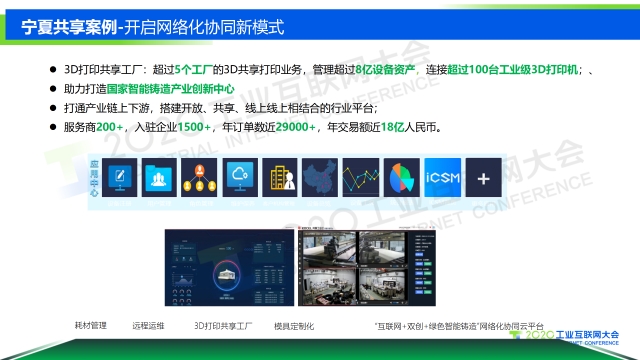
Task: Click the 3D打印共享工厂 label below images
Action: [x=223, y=326]
